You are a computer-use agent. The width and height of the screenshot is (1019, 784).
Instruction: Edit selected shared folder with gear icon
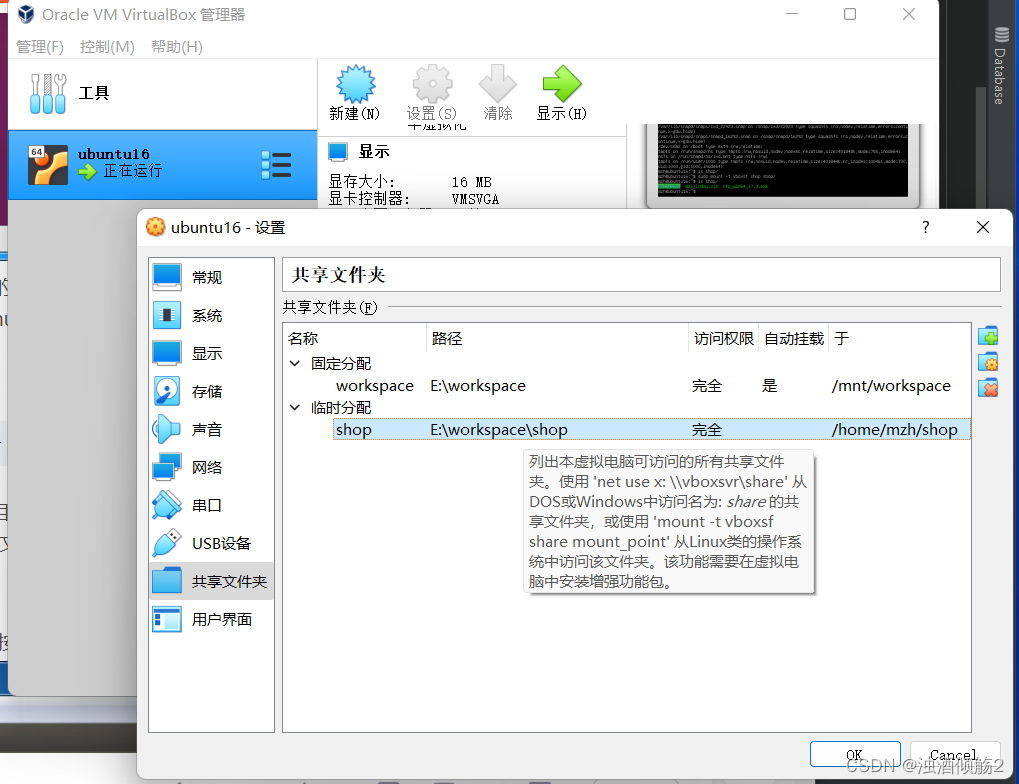[x=988, y=362]
